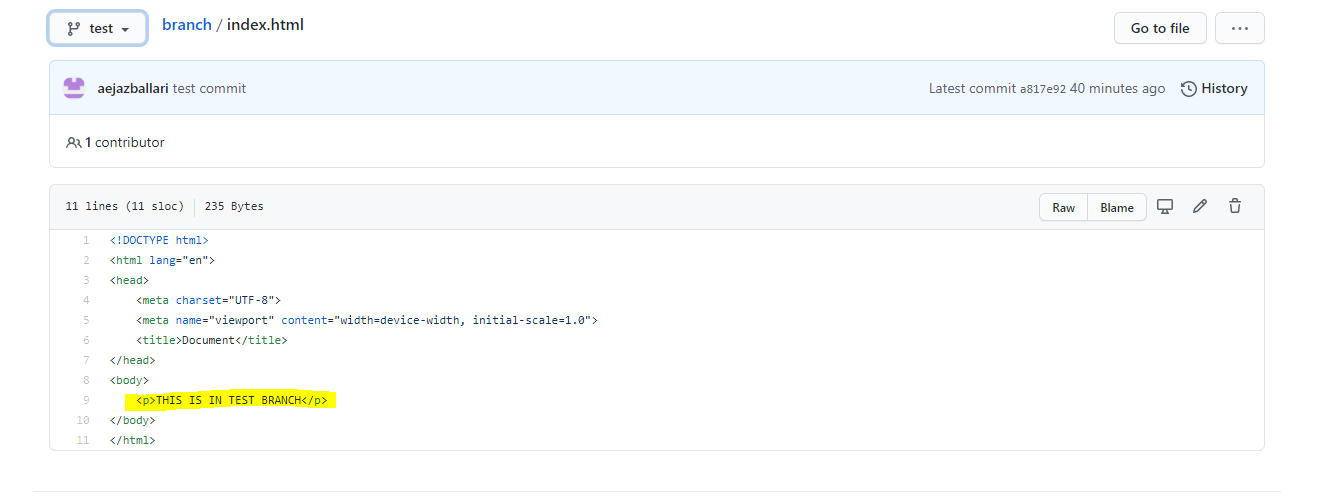1319x496 pixels.
Task: Click the Go to file button
Action: click(x=1160, y=28)
